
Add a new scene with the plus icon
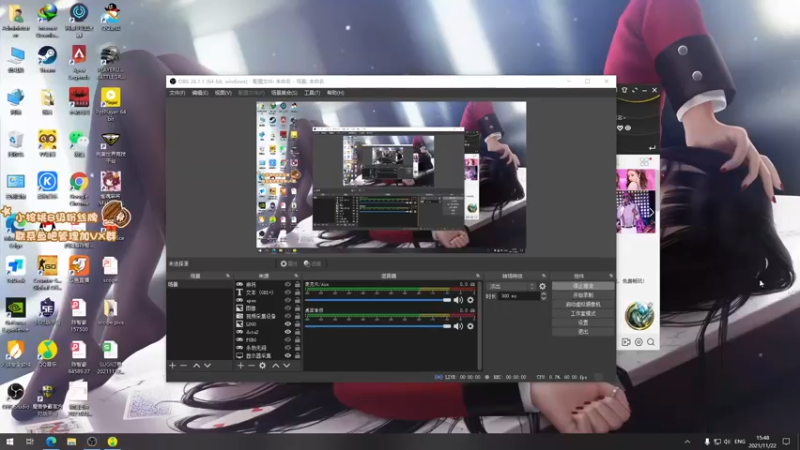point(172,365)
